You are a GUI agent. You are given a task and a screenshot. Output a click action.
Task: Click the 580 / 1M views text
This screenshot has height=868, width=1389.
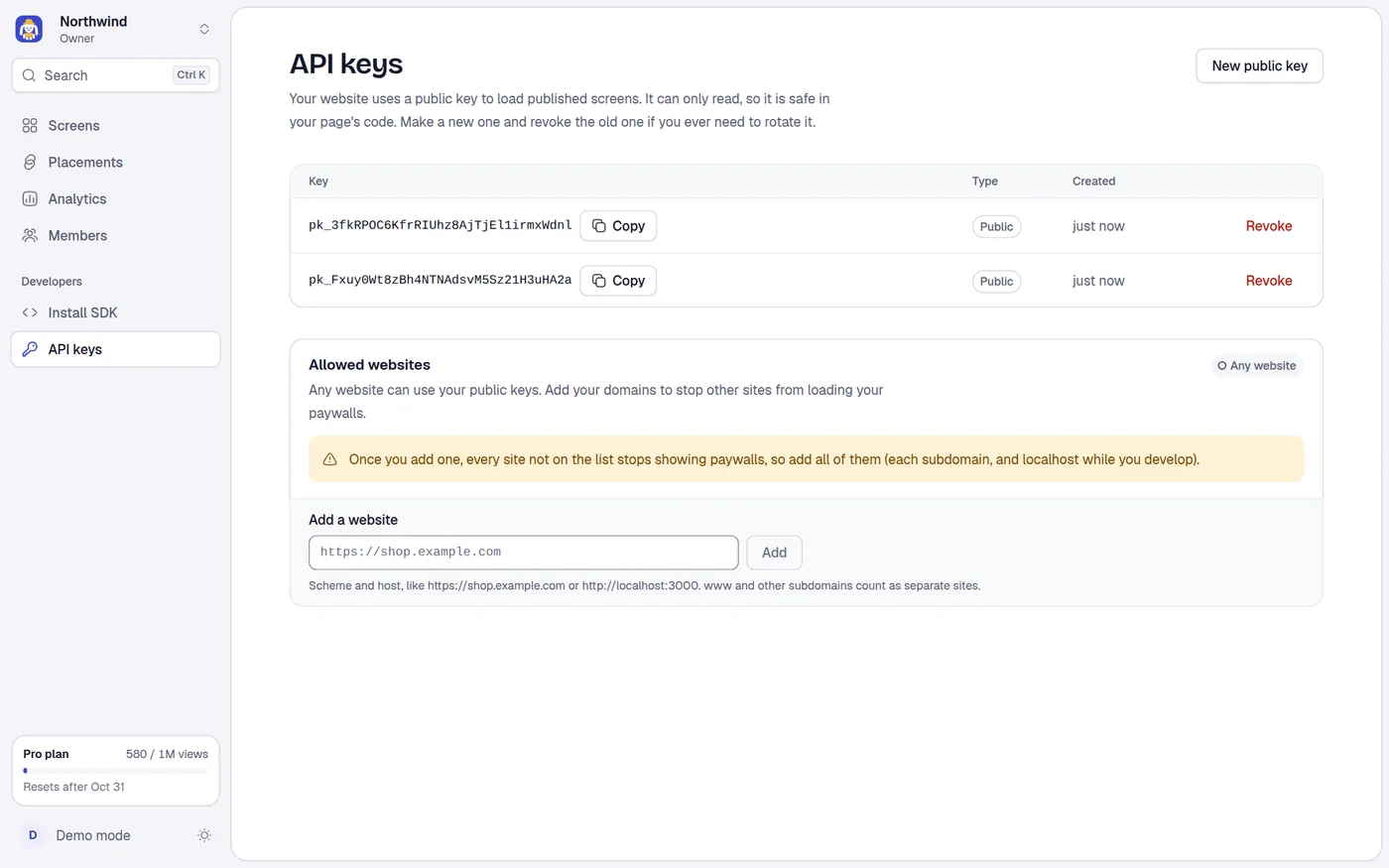point(167,754)
